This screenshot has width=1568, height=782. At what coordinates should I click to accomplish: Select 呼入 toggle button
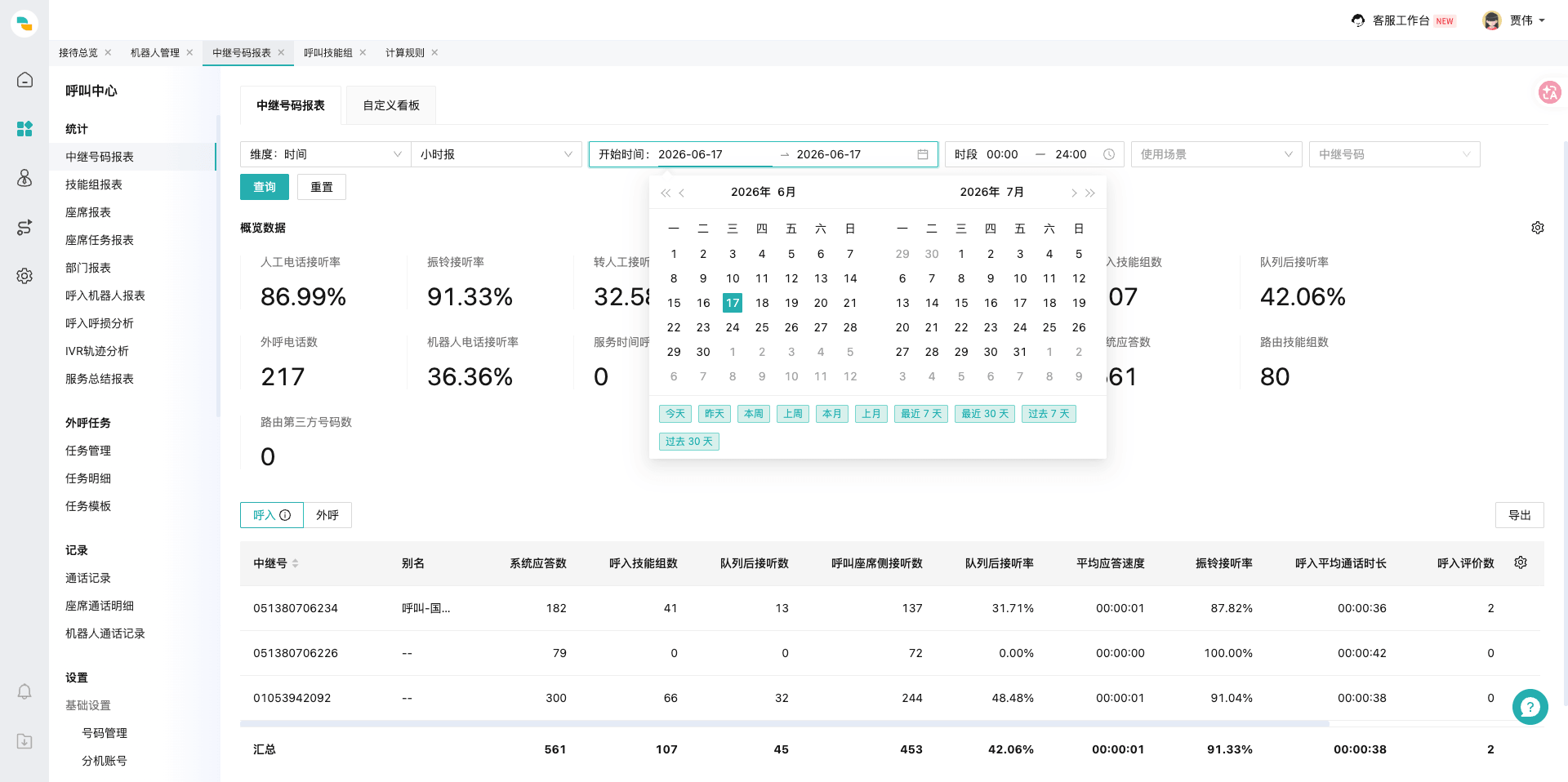tap(272, 515)
